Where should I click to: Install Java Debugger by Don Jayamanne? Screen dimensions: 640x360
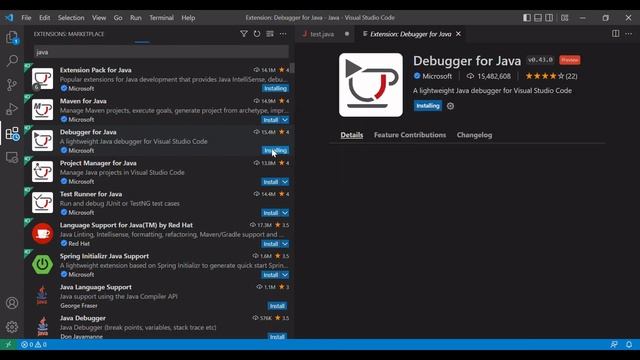277,336
